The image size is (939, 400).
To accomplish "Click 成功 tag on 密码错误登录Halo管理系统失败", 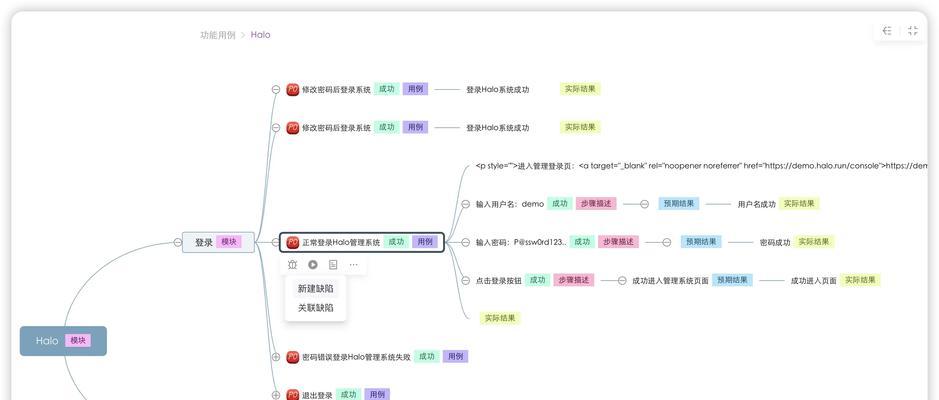I will tap(426, 356).
